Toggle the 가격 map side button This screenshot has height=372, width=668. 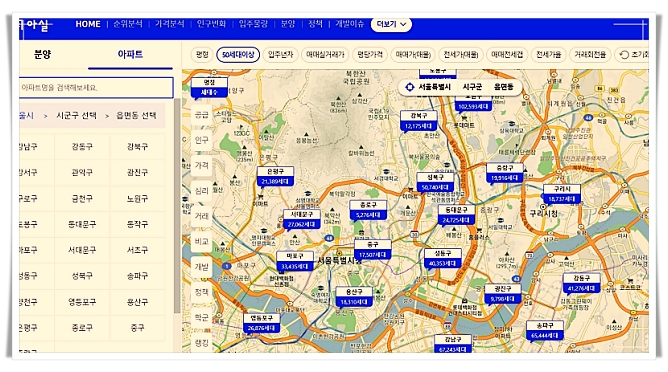(x=202, y=165)
